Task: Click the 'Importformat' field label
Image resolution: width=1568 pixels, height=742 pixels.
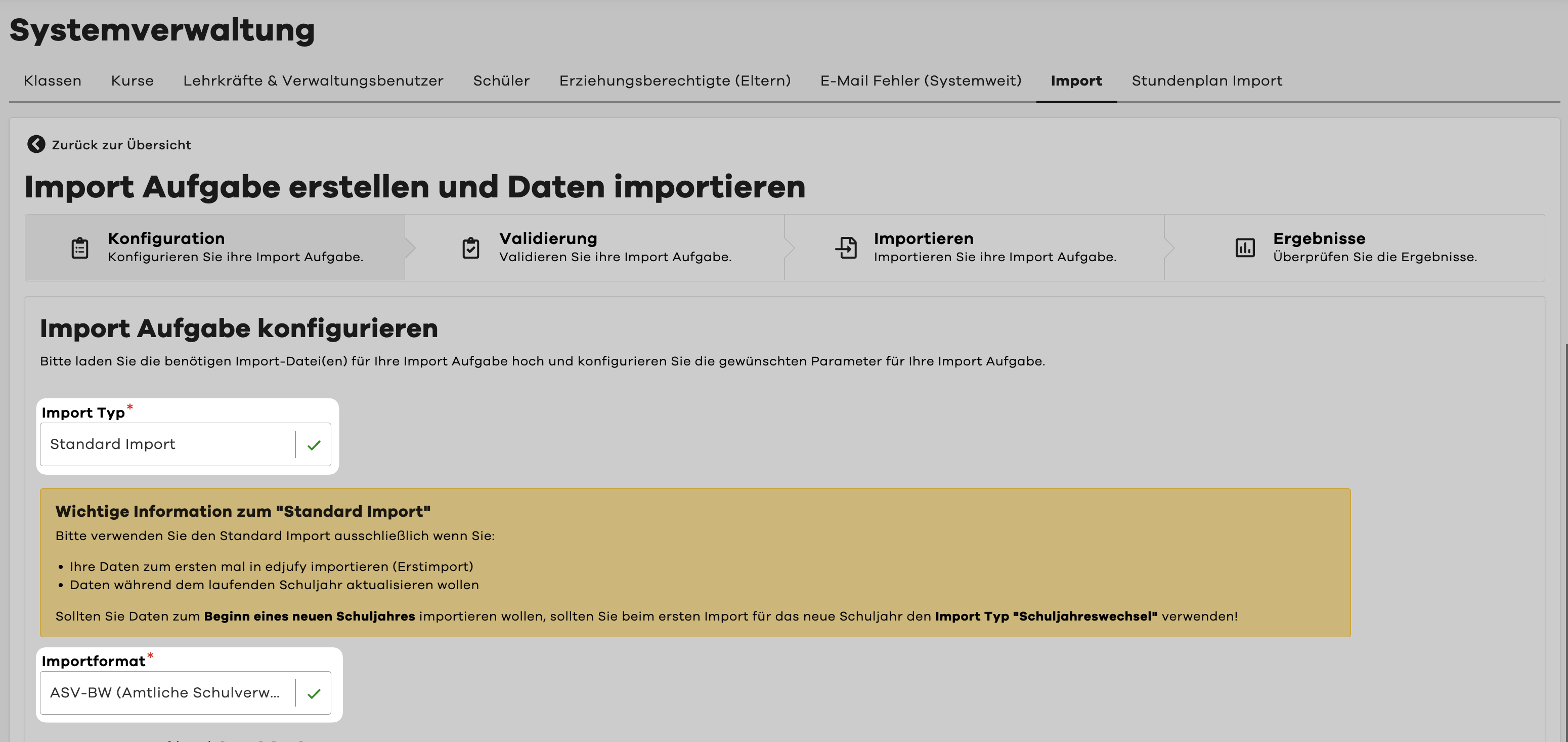Action: pos(93,662)
